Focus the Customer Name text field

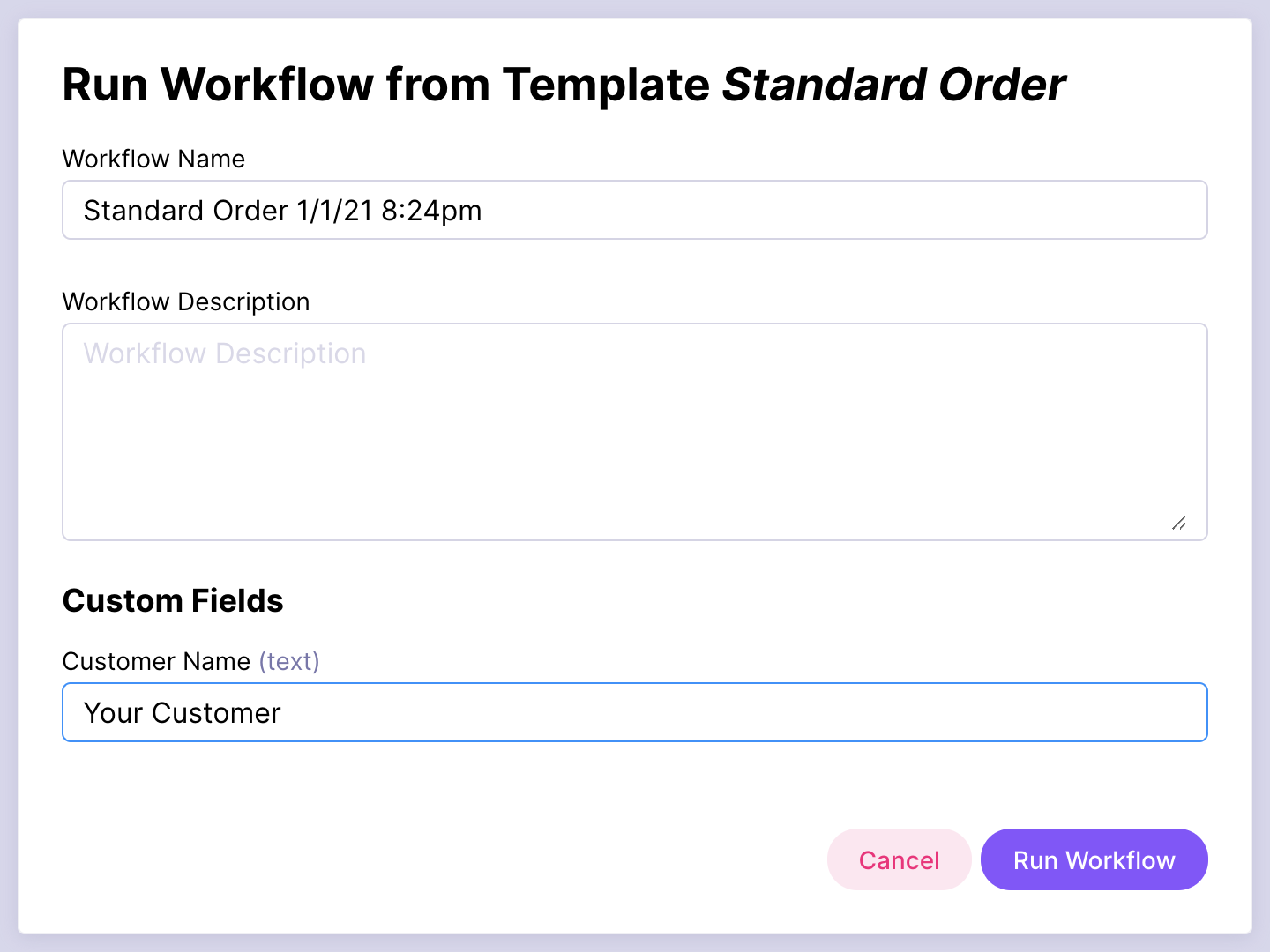click(x=706, y=712)
